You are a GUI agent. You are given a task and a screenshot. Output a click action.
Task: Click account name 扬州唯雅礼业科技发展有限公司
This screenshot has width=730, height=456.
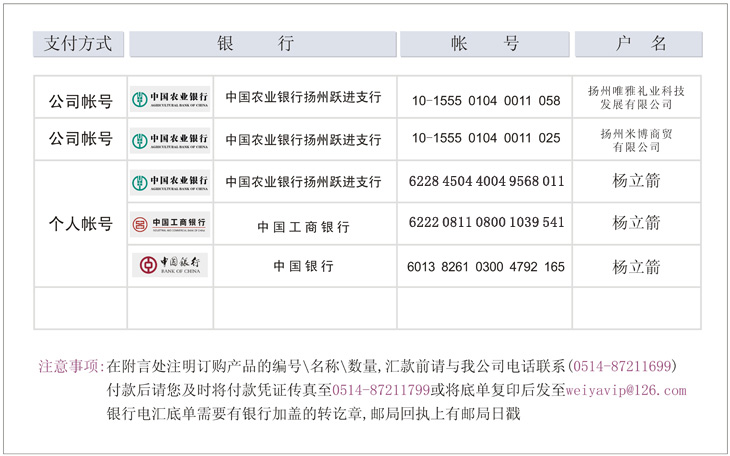(637, 97)
